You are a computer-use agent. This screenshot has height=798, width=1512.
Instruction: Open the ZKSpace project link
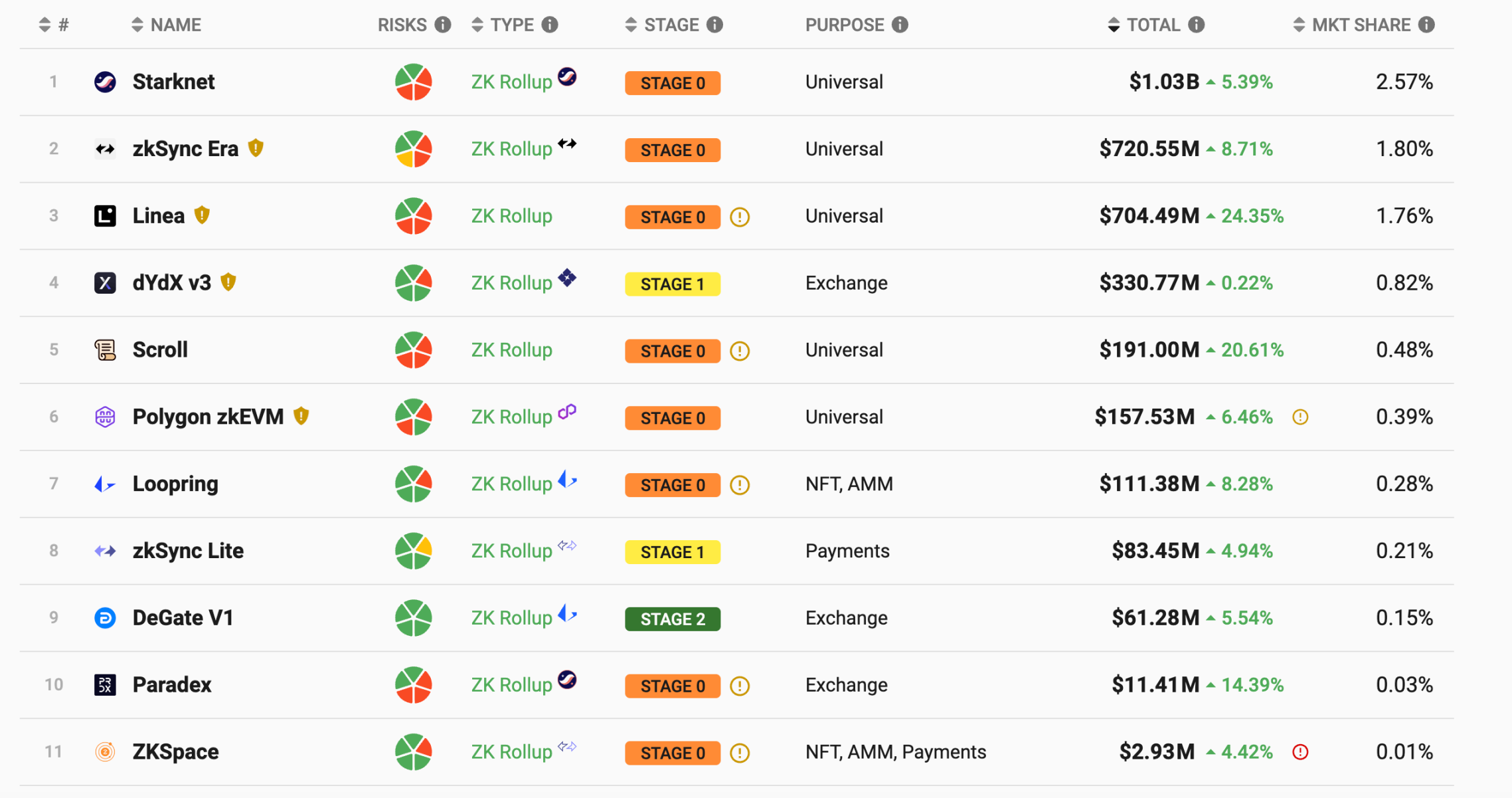point(175,751)
